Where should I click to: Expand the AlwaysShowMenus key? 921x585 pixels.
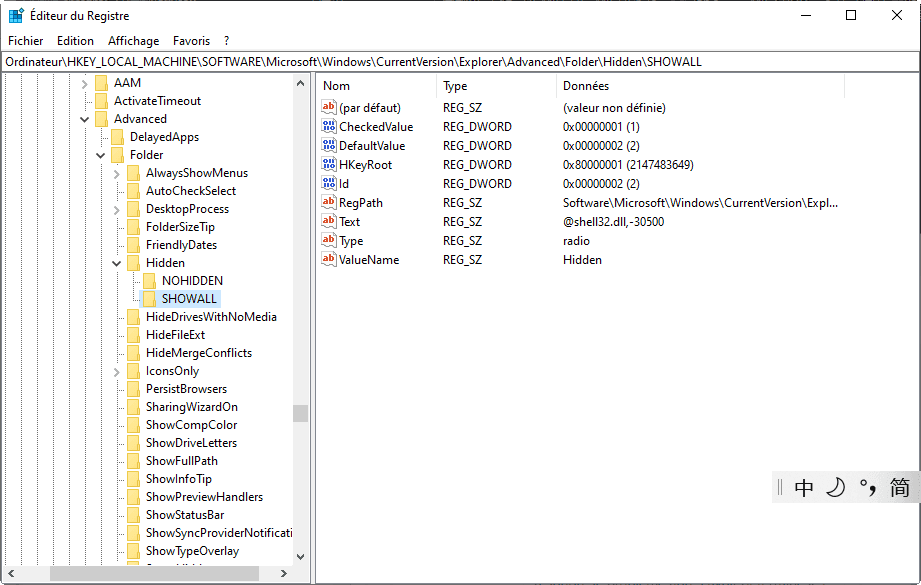pyautogui.click(x=117, y=173)
